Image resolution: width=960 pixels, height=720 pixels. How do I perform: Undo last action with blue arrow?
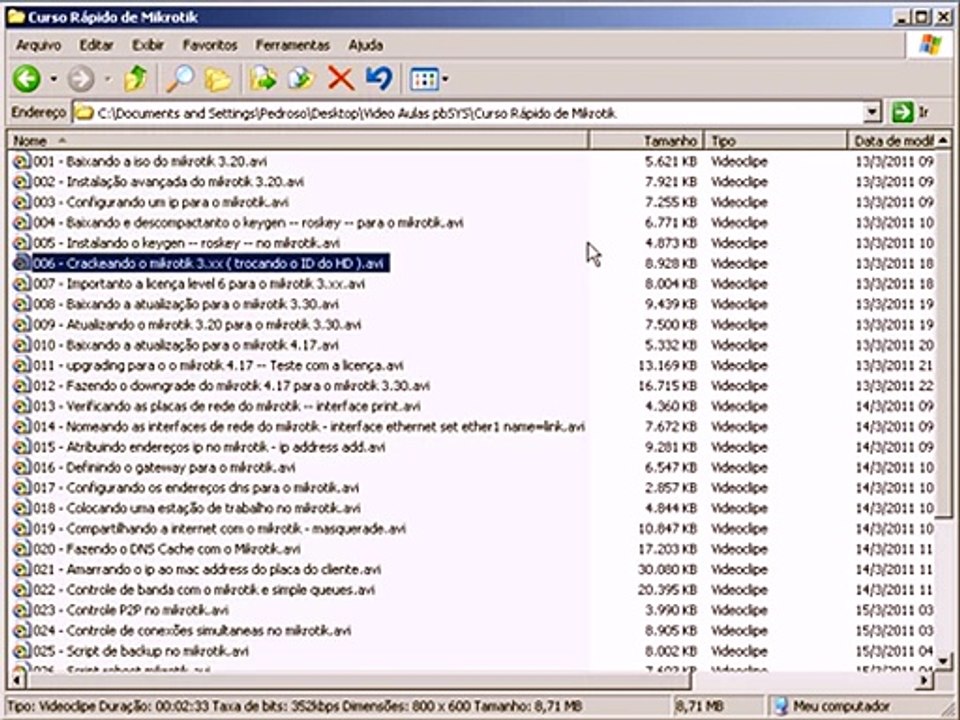380,79
